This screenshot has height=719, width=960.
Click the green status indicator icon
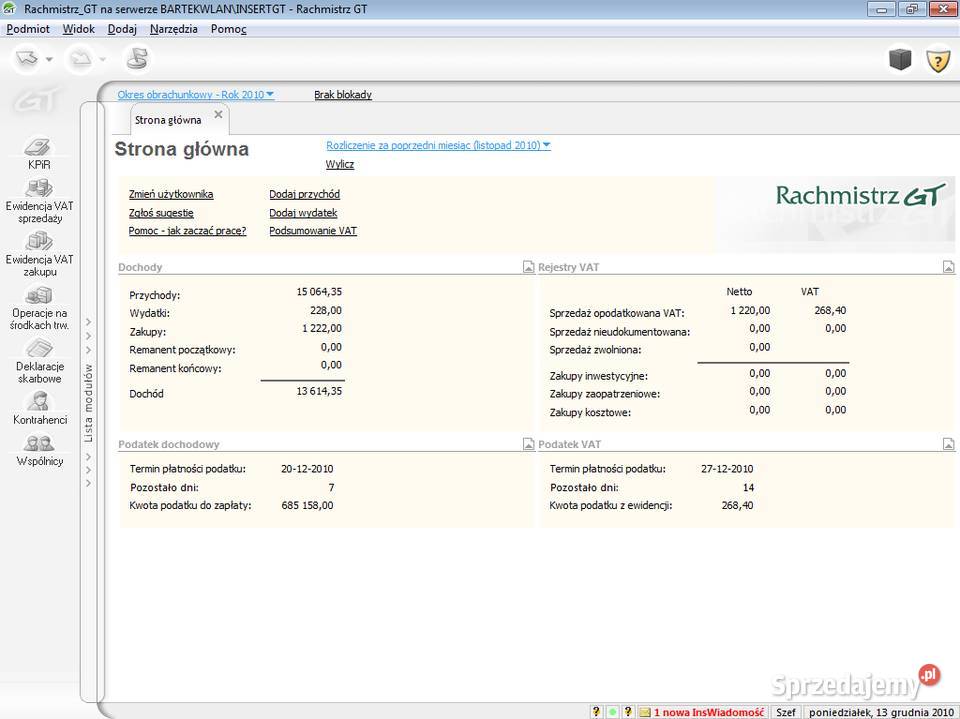612,712
